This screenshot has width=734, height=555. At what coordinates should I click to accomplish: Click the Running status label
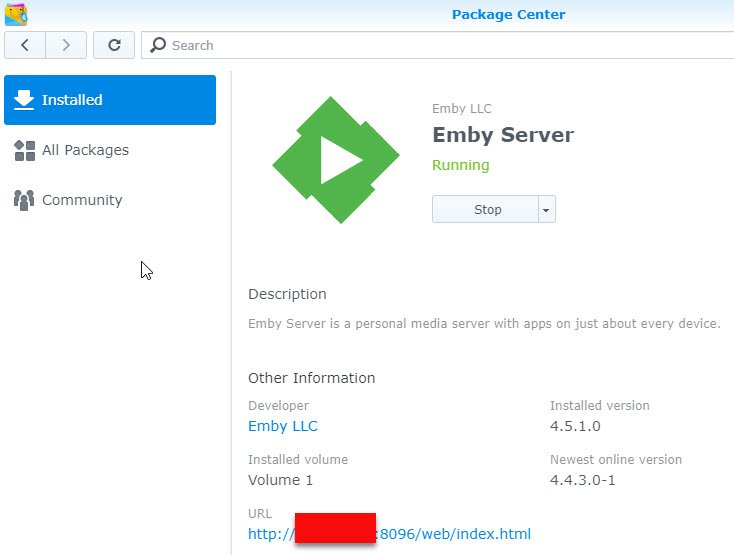(x=461, y=165)
